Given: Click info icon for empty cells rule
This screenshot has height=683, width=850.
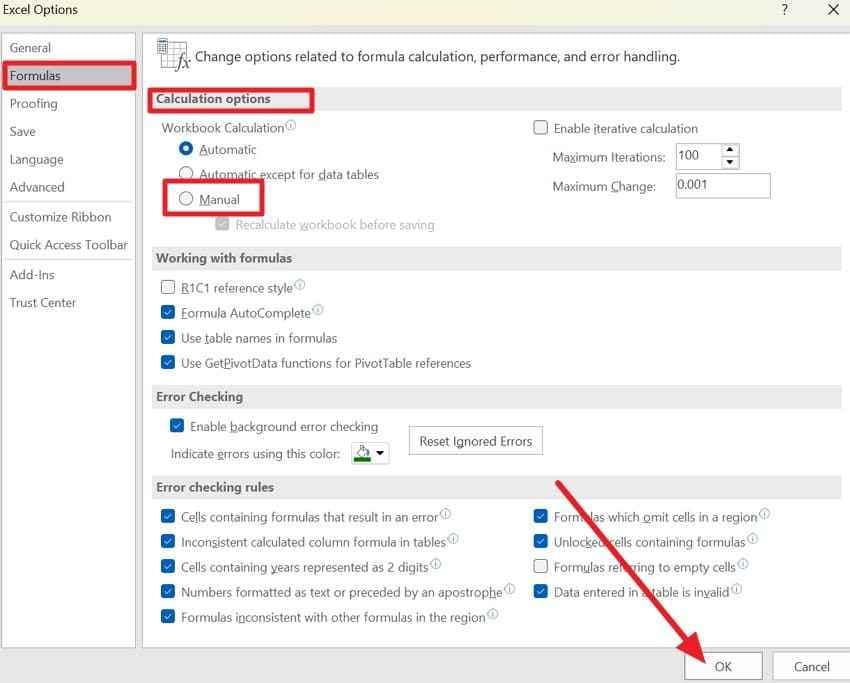Looking at the screenshot, I should pyautogui.click(x=743, y=564).
